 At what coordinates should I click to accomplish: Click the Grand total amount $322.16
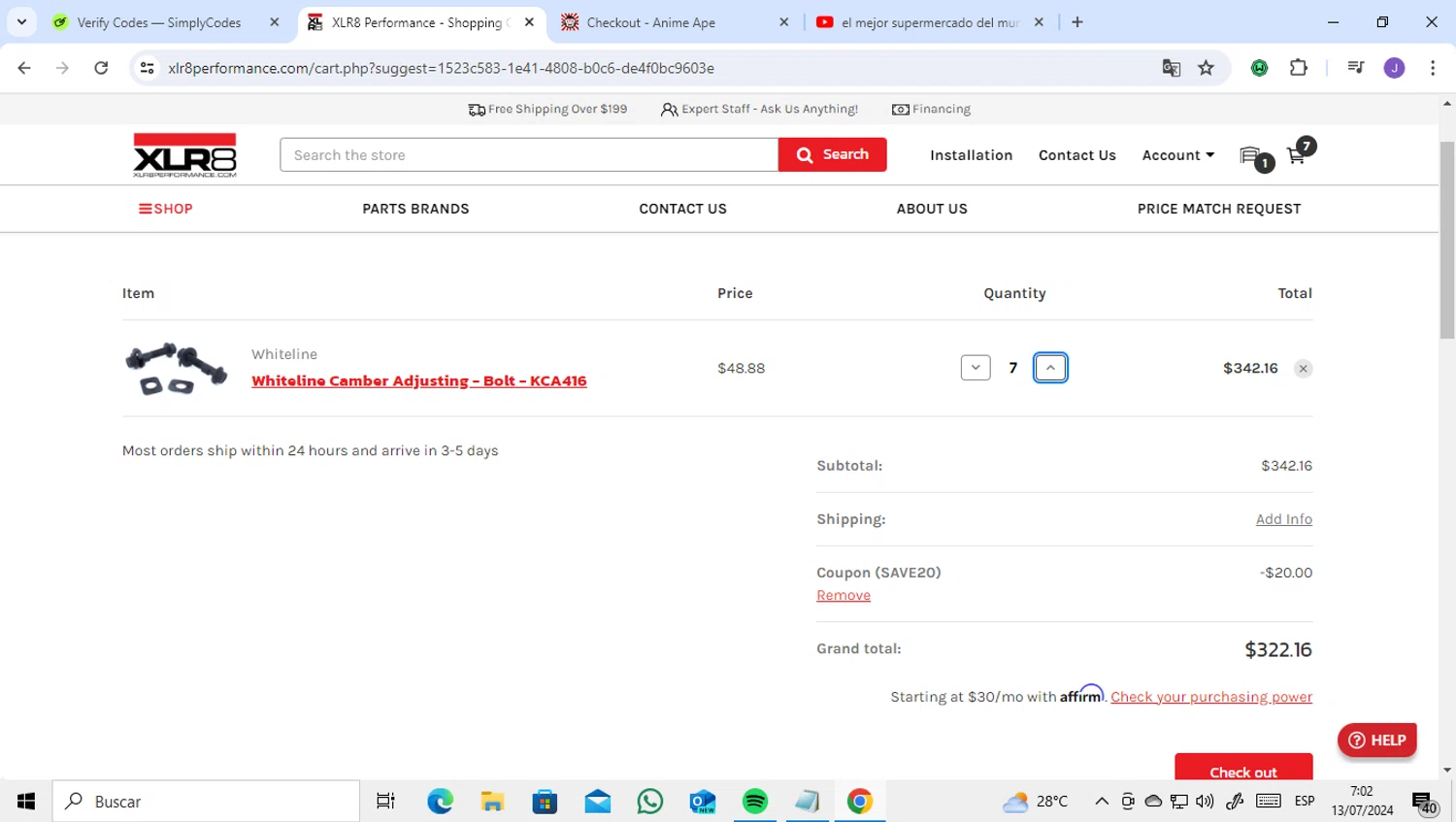(1278, 649)
